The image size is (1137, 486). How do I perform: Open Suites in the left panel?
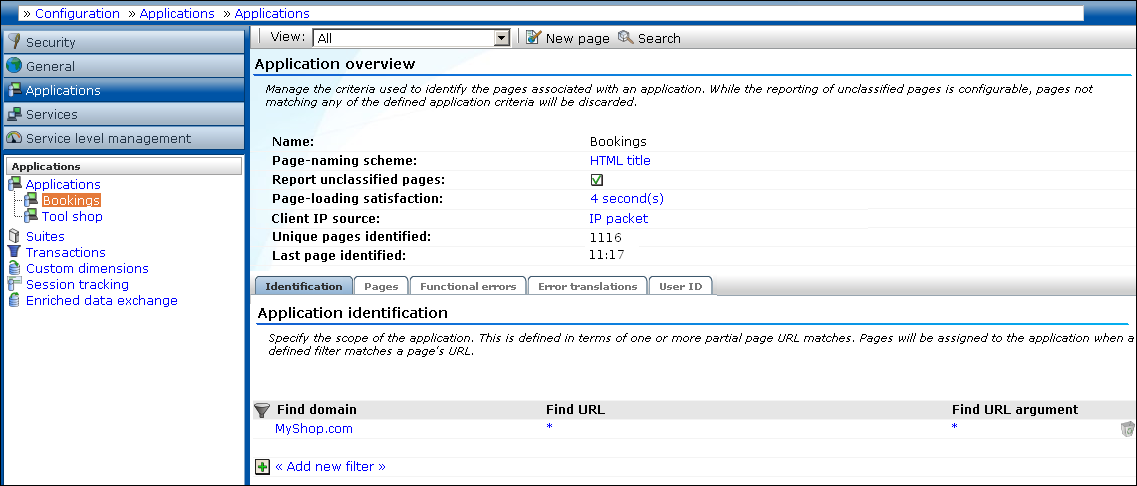coord(45,236)
